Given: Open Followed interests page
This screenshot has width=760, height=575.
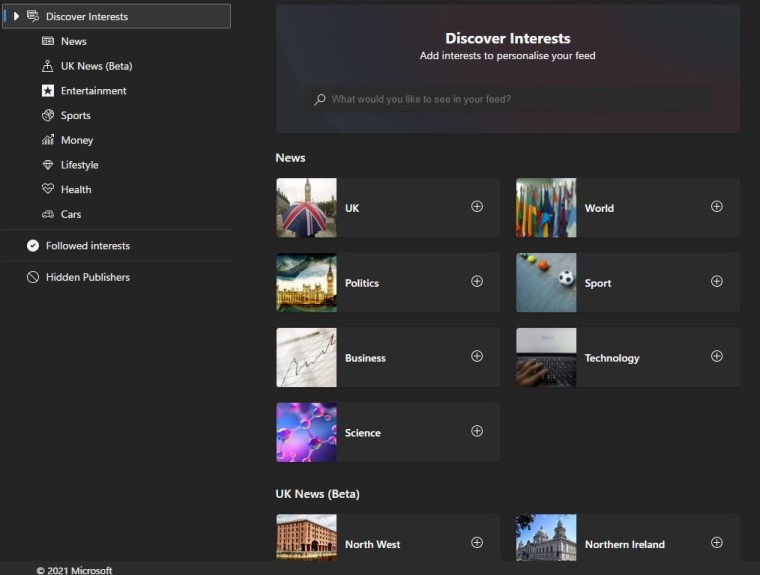Looking at the screenshot, I should 88,246.
